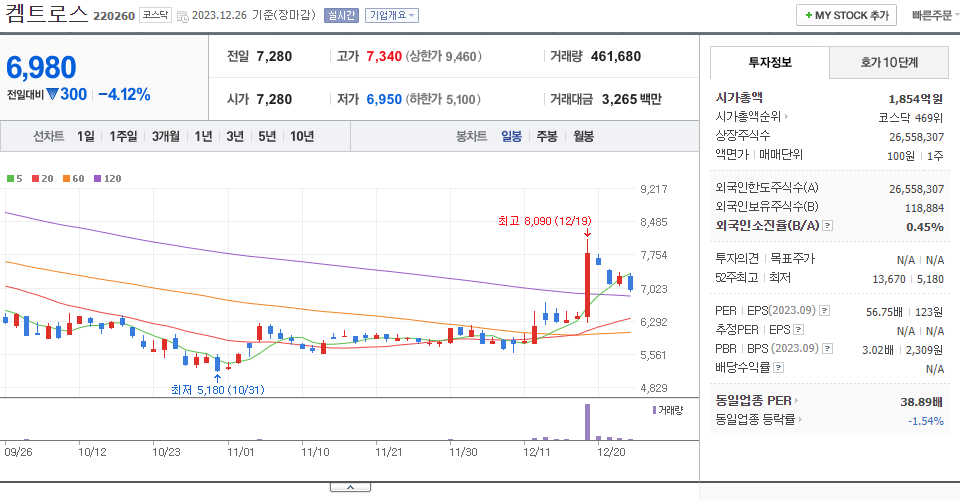960x500 pixels.
Task: Click 투자의견 | 목표주가 label
Action: [x=765, y=259]
